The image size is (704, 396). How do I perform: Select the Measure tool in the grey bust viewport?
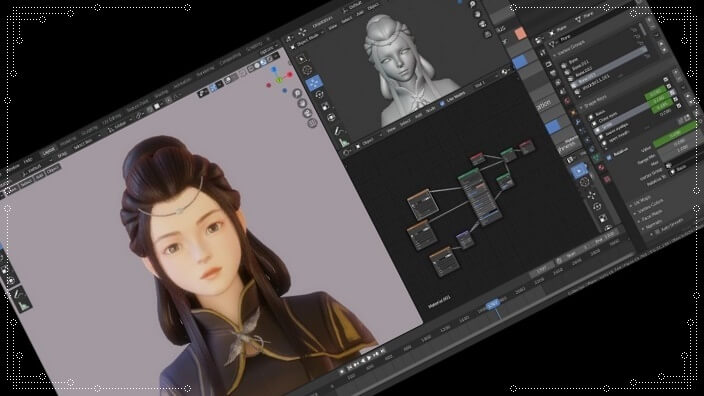click(x=344, y=143)
